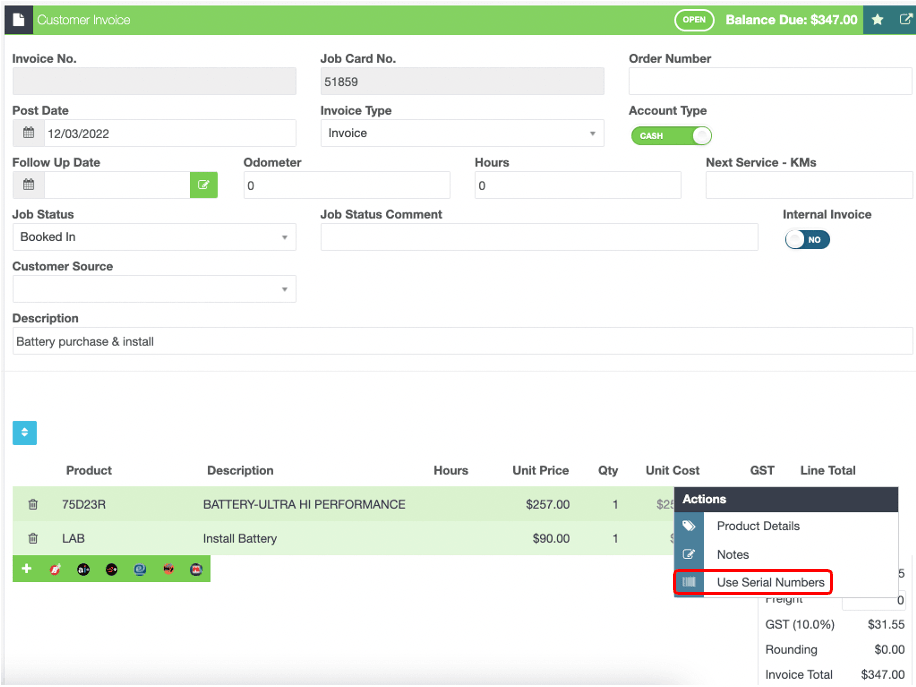The height and width of the screenshot is (687, 916).
Task: Click into the Invoice No. field
Action: coord(154,81)
